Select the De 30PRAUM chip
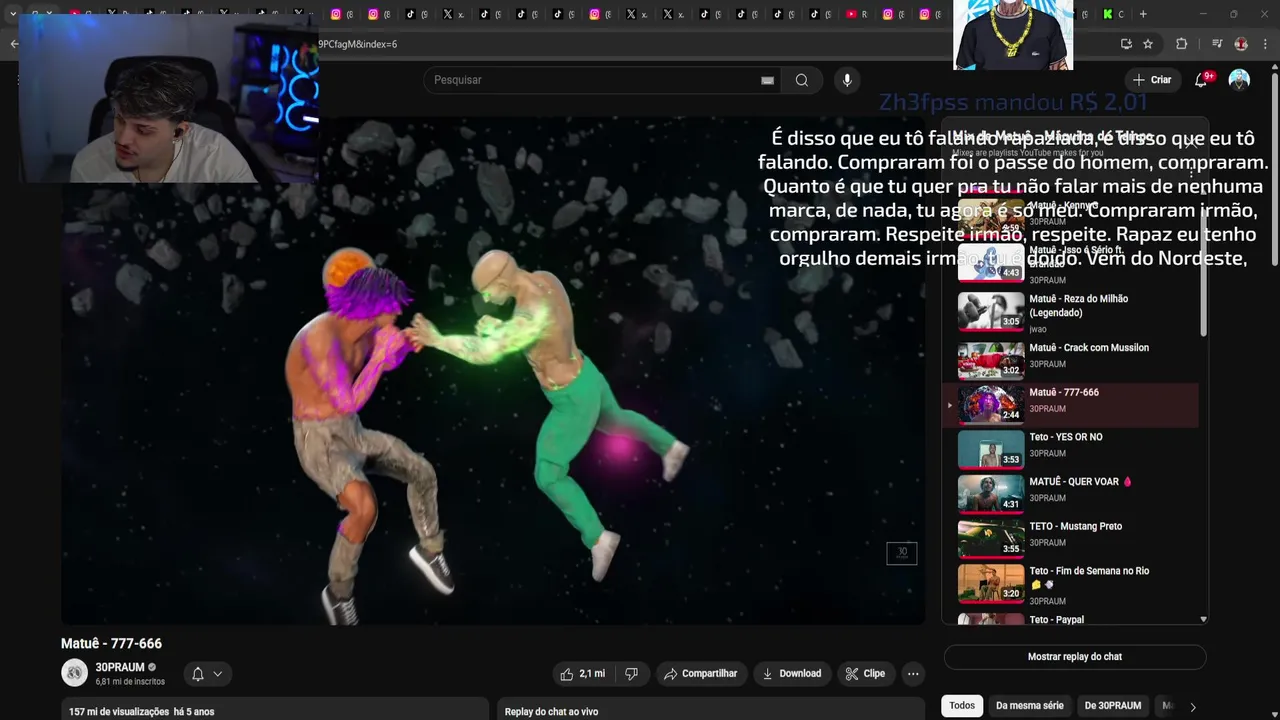Screen dimensions: 1280x720 [x=1113, y=706]
